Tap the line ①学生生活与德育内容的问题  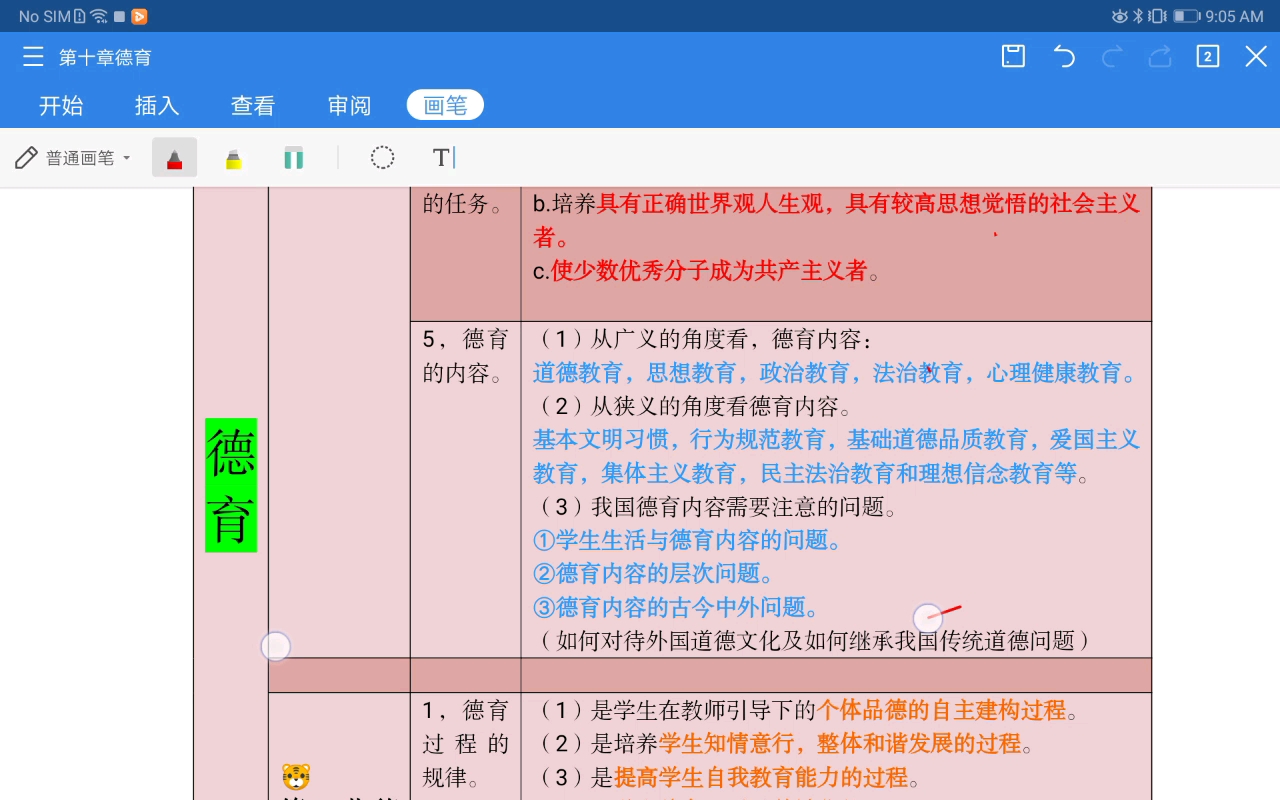[x=688, y=540]
